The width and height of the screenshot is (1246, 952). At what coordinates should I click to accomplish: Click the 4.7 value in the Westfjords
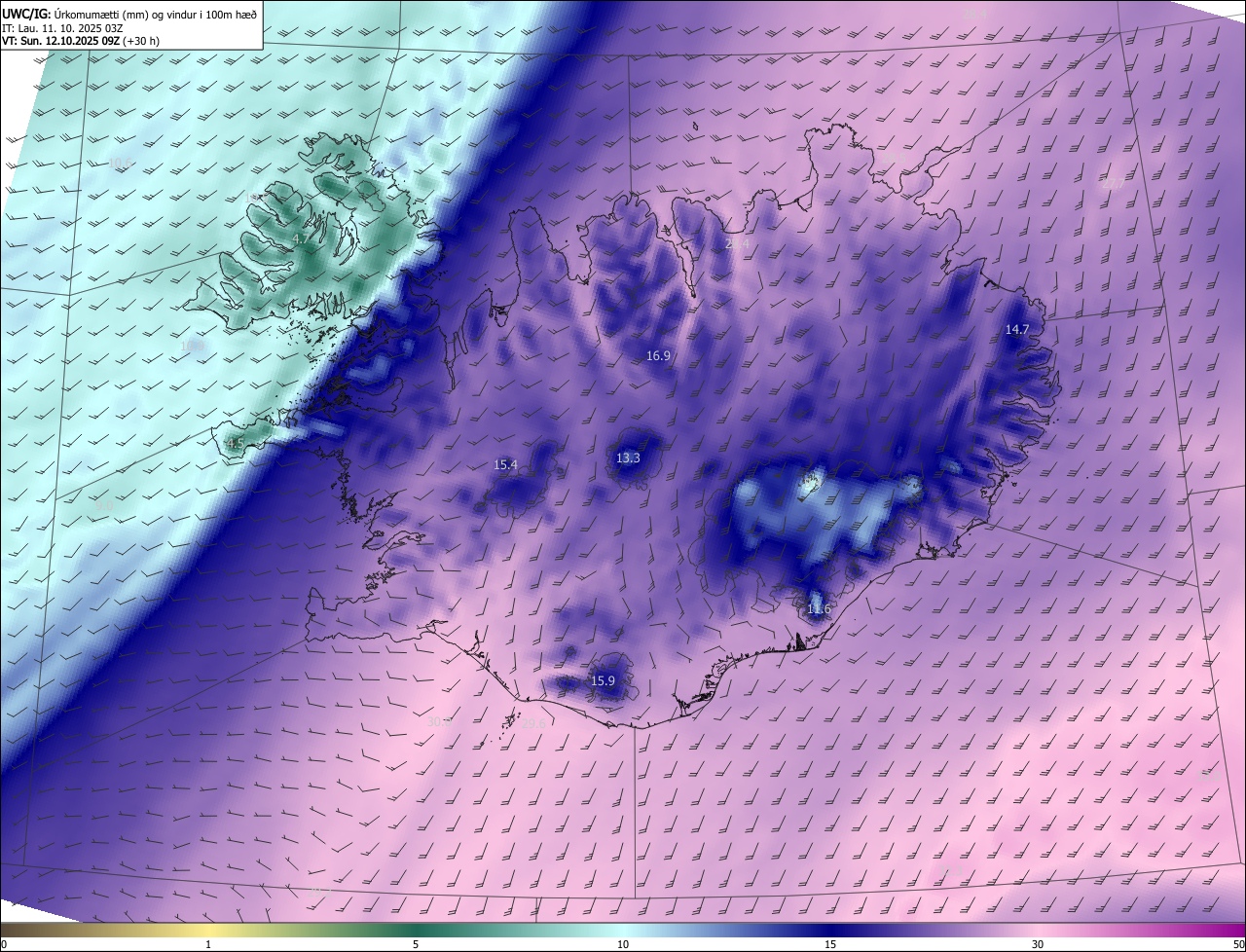[x=301, y=238]
